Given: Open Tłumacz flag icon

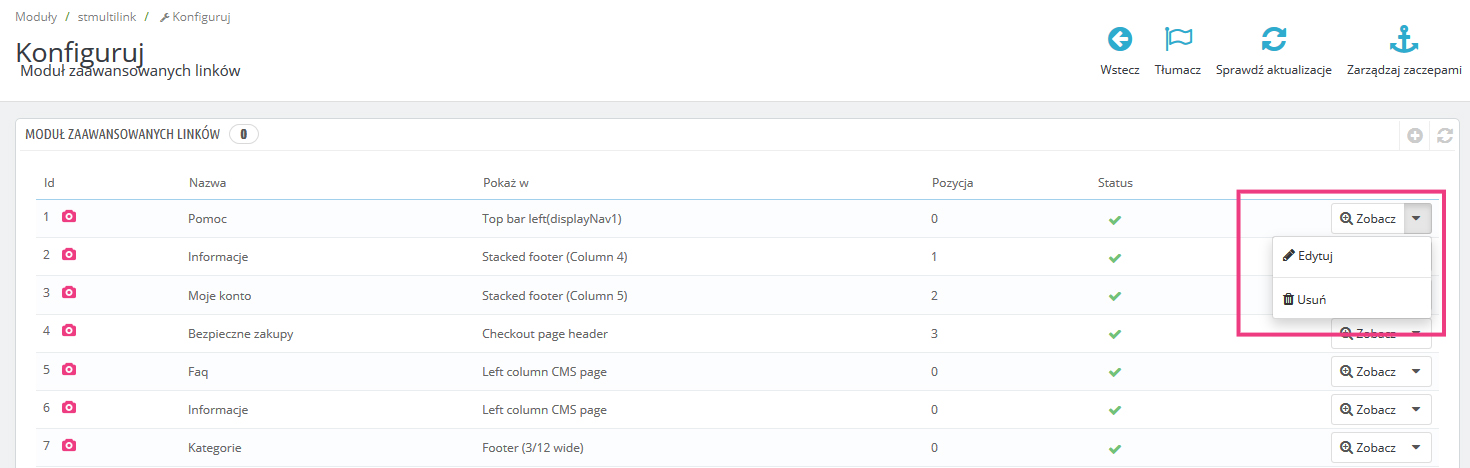Looking at the screenshot, I should coord(1178,40).
